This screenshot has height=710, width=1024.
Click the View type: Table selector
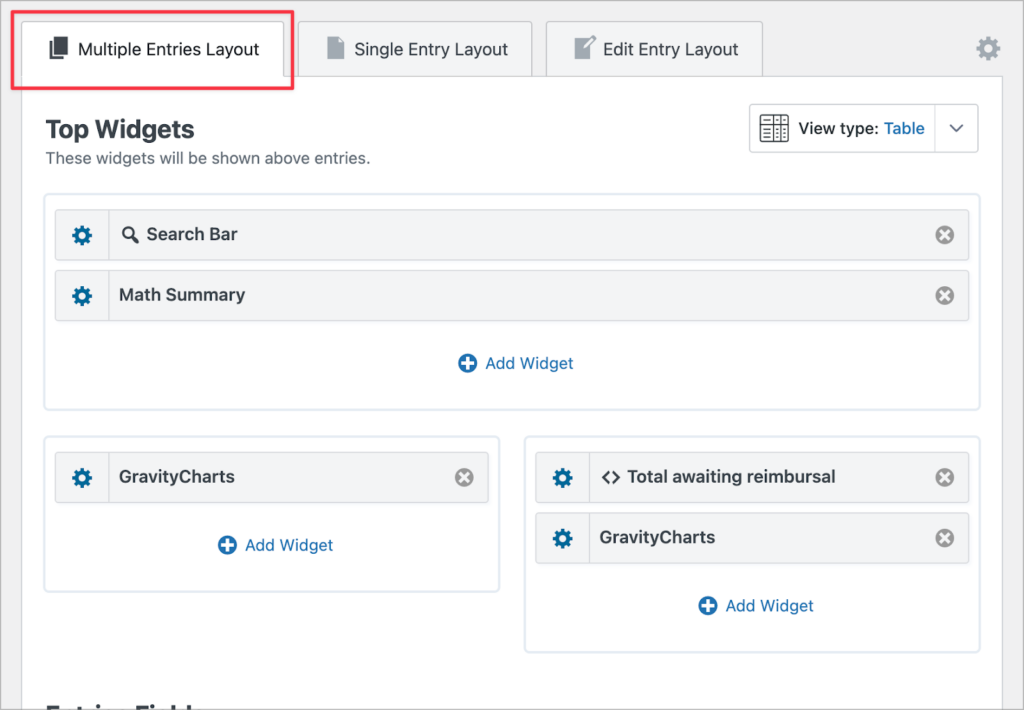pyautogui.click(x=842, y=128)
